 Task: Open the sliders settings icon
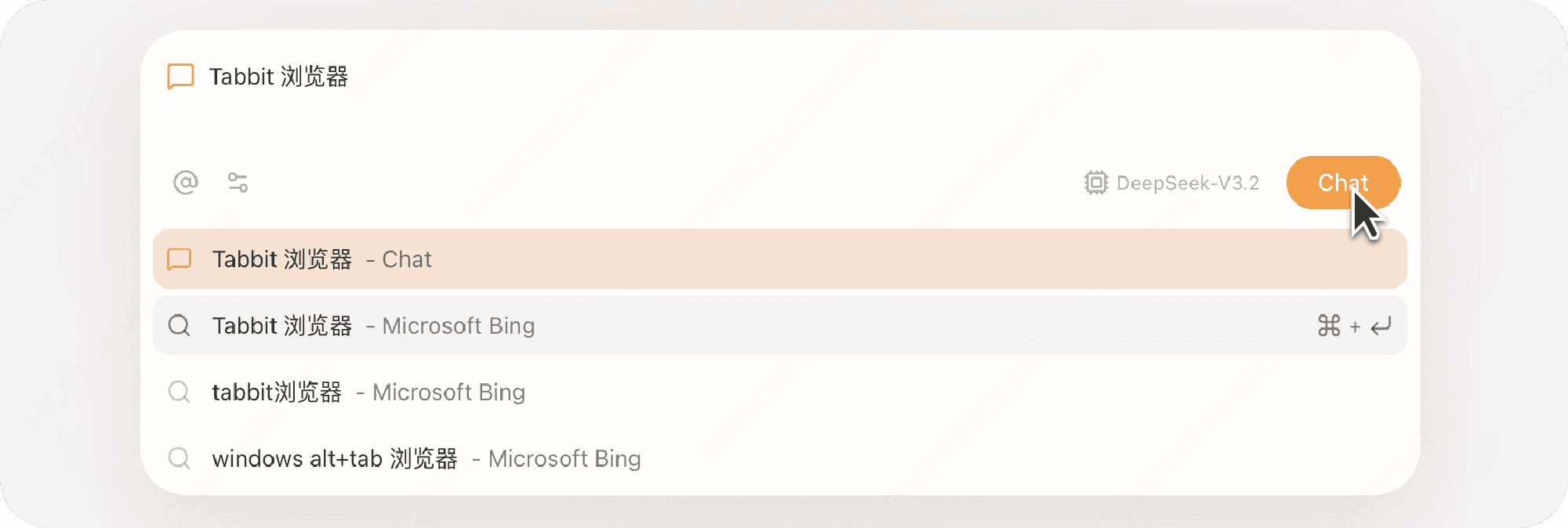(x=238, y=183)
